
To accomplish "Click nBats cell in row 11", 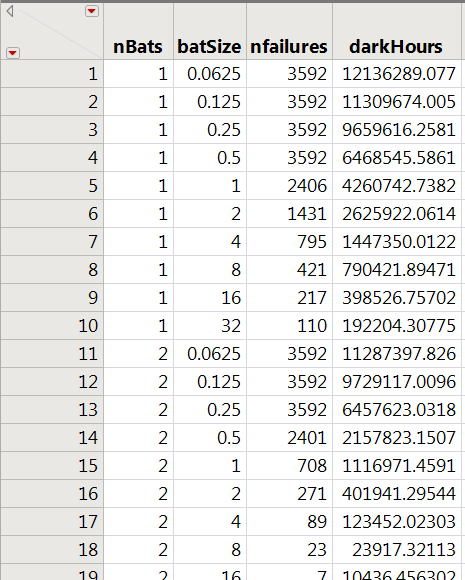I will pyautogui.click(x=138, y=354).
